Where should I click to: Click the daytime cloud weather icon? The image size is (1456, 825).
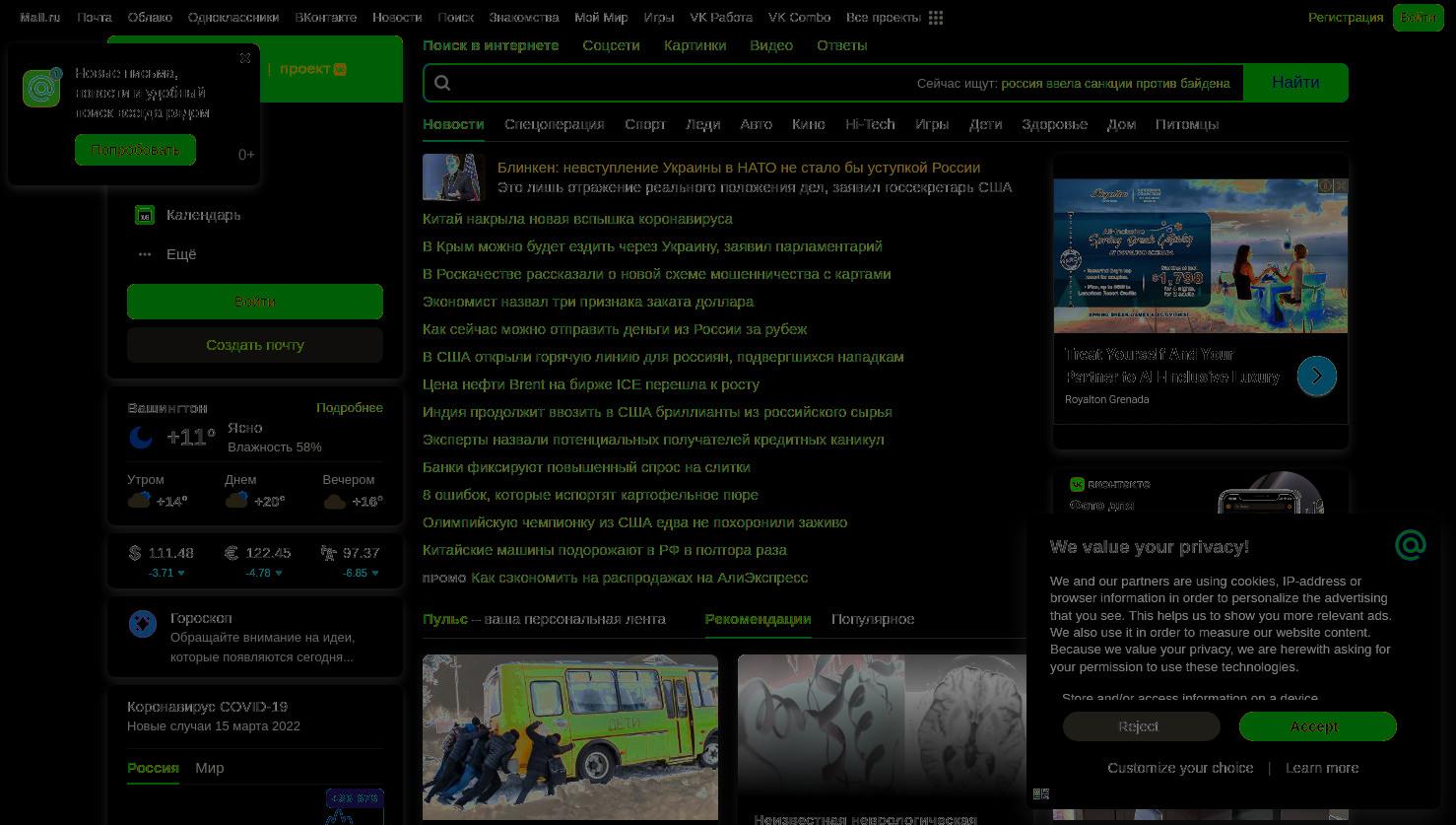(x=236, y=501)
